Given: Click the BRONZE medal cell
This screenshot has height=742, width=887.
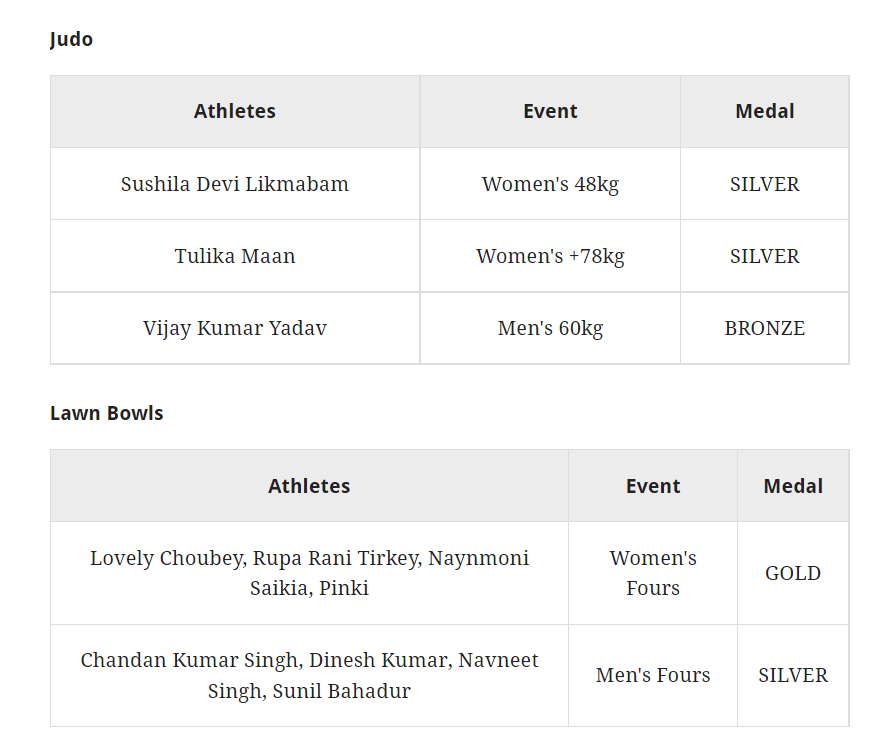Looking at the screenshot, I should 764,328.
